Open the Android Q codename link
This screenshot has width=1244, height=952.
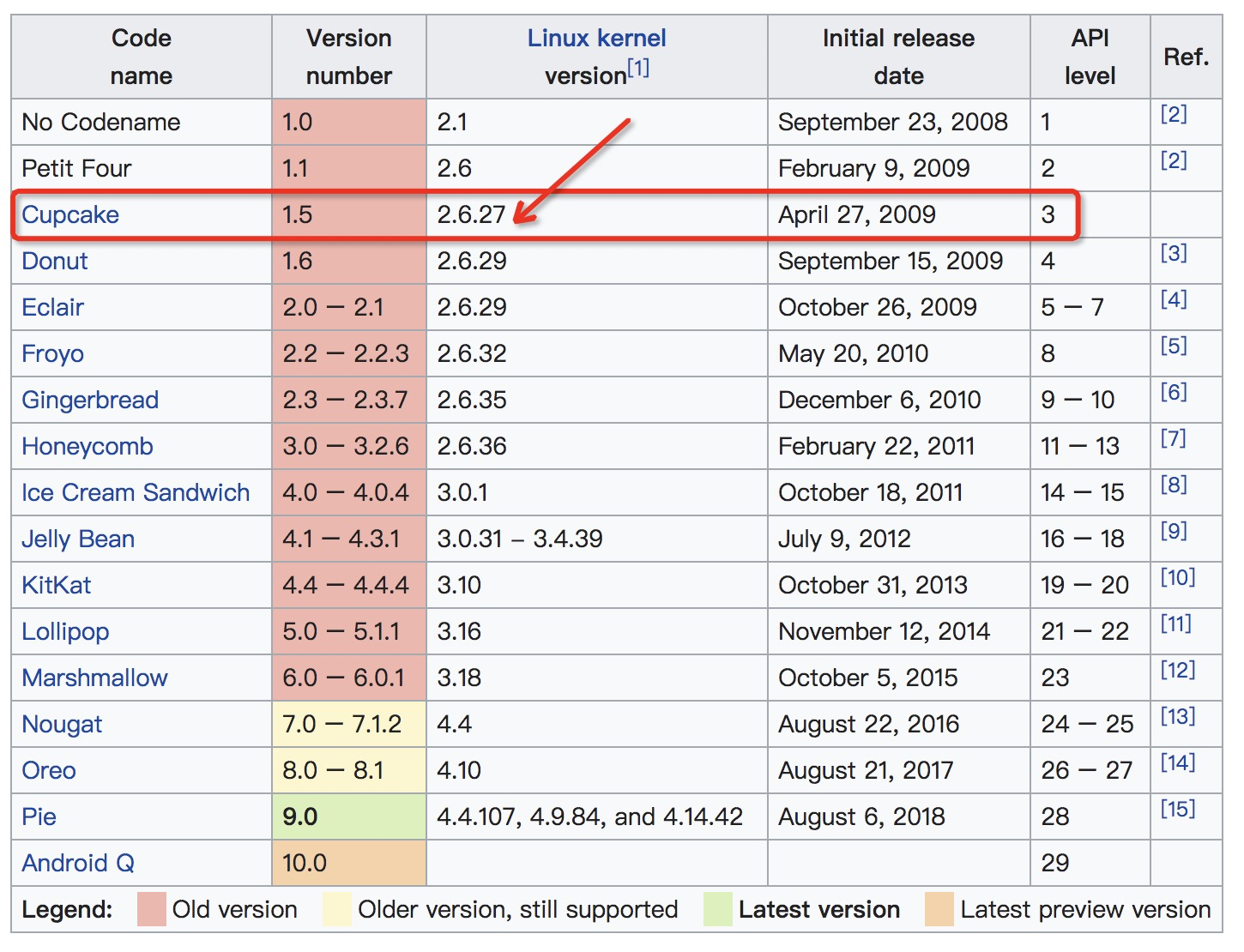pyautogui.click(x=76, y=863)
